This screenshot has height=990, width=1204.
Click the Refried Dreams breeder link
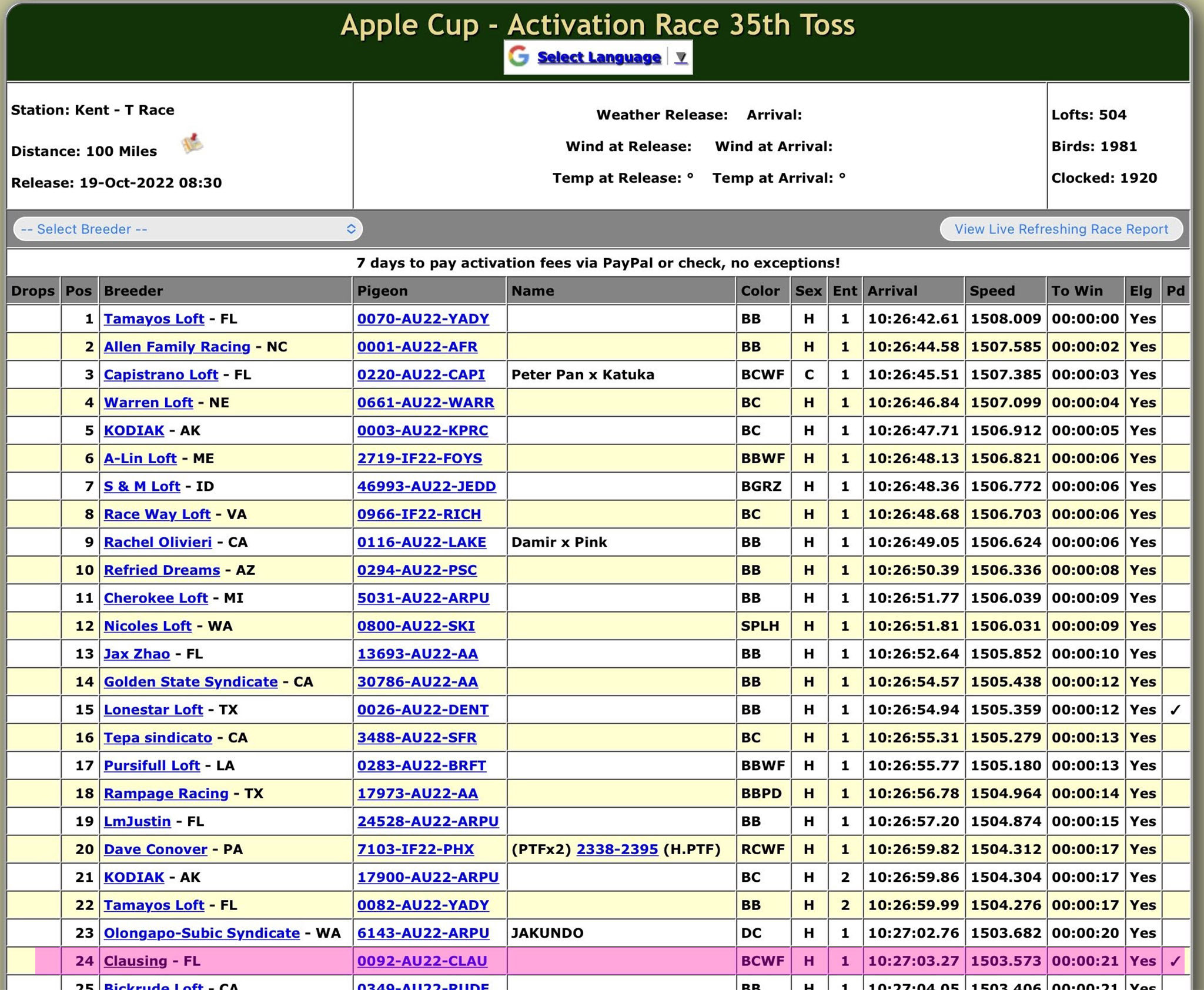pyautogui.click(x=162, y=570)
